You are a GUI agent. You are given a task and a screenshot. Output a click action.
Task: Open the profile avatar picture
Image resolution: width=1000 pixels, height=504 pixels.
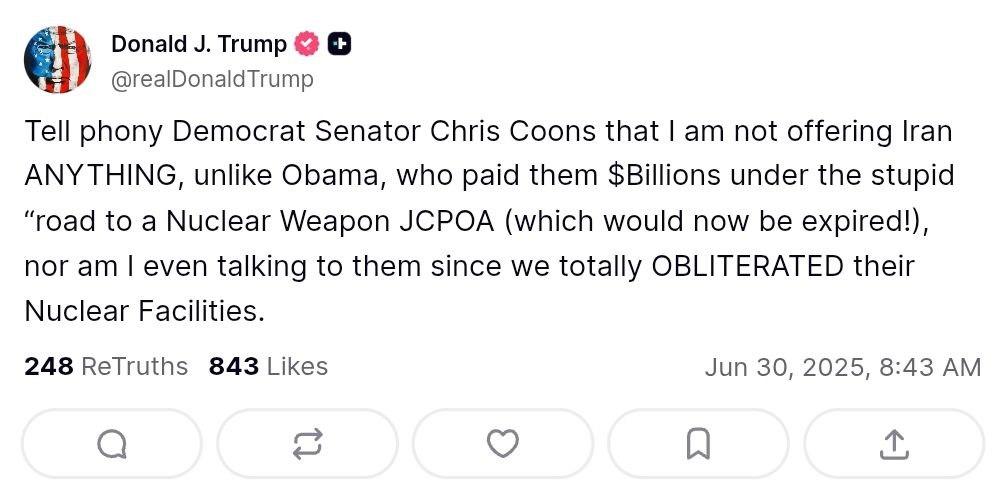[x=59, y=60]
